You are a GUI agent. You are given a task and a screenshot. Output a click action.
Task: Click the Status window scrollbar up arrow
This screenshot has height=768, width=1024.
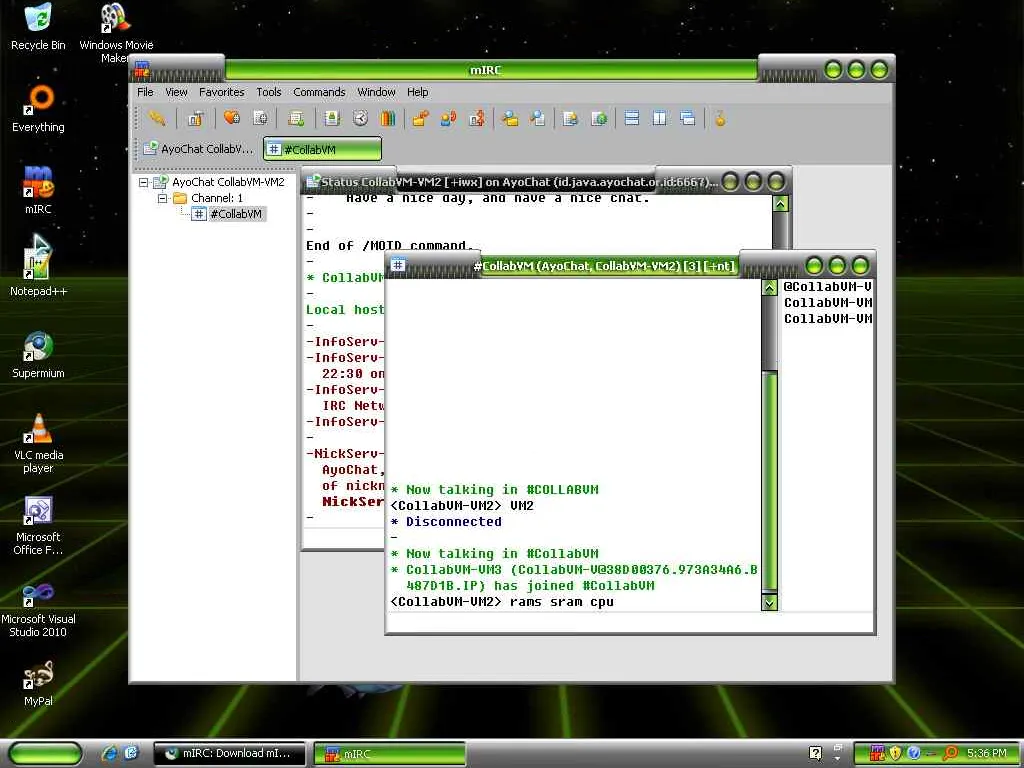click(780, 204)
